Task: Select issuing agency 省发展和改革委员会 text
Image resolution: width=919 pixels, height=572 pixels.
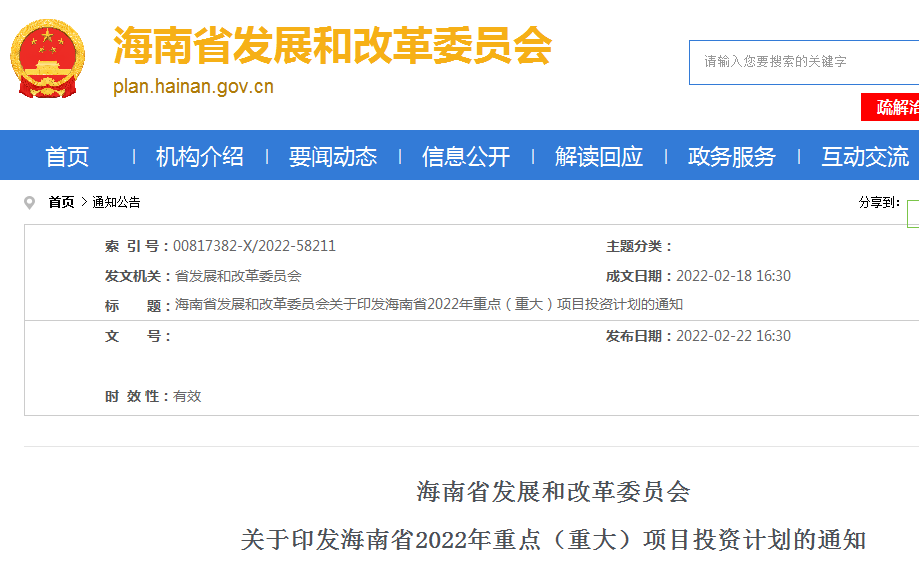Action: point(238,276)
